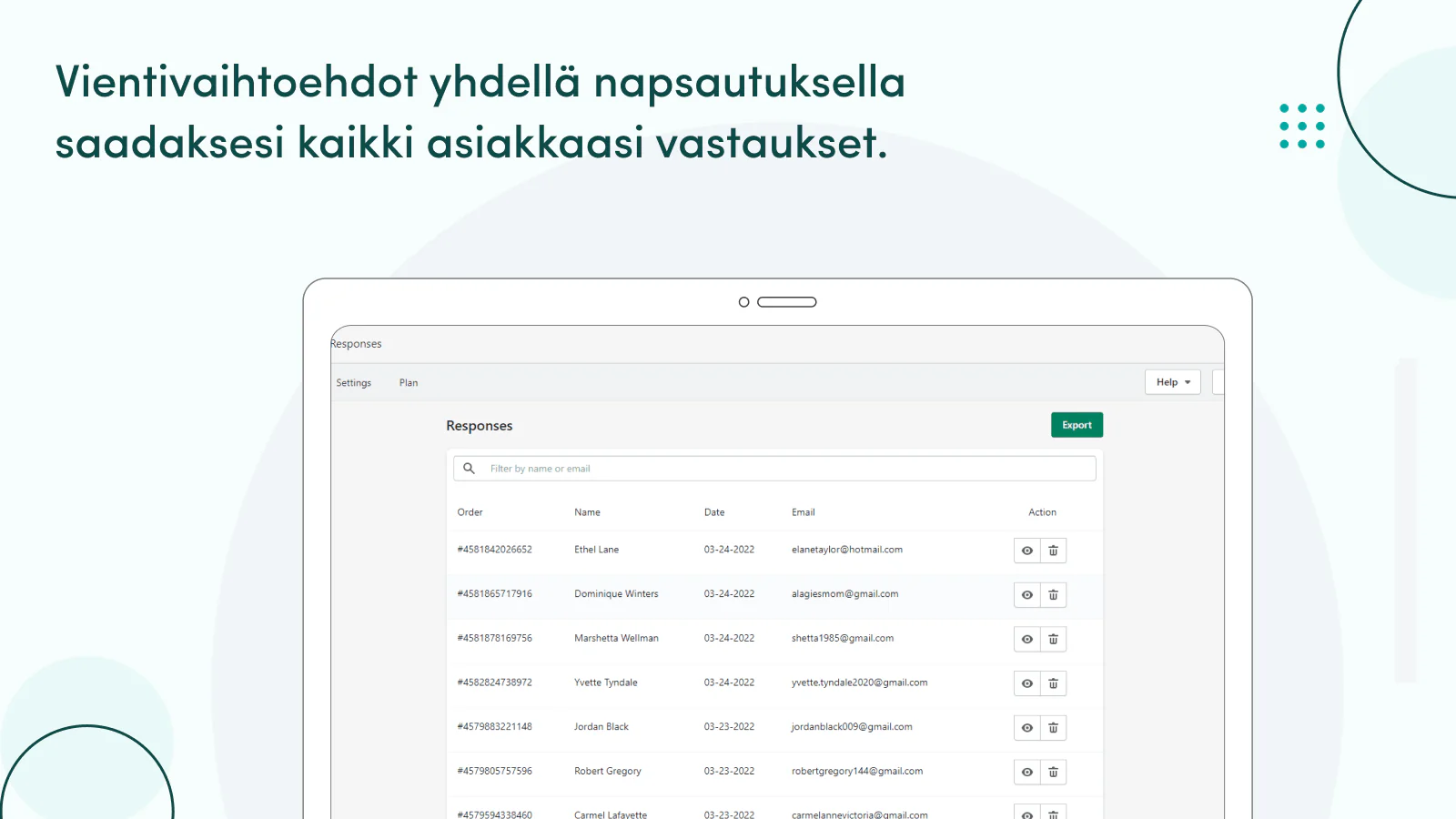This screenshot has height=819, width=1456.
Task: Click the search magnifier icon
Action: [469, 469]
